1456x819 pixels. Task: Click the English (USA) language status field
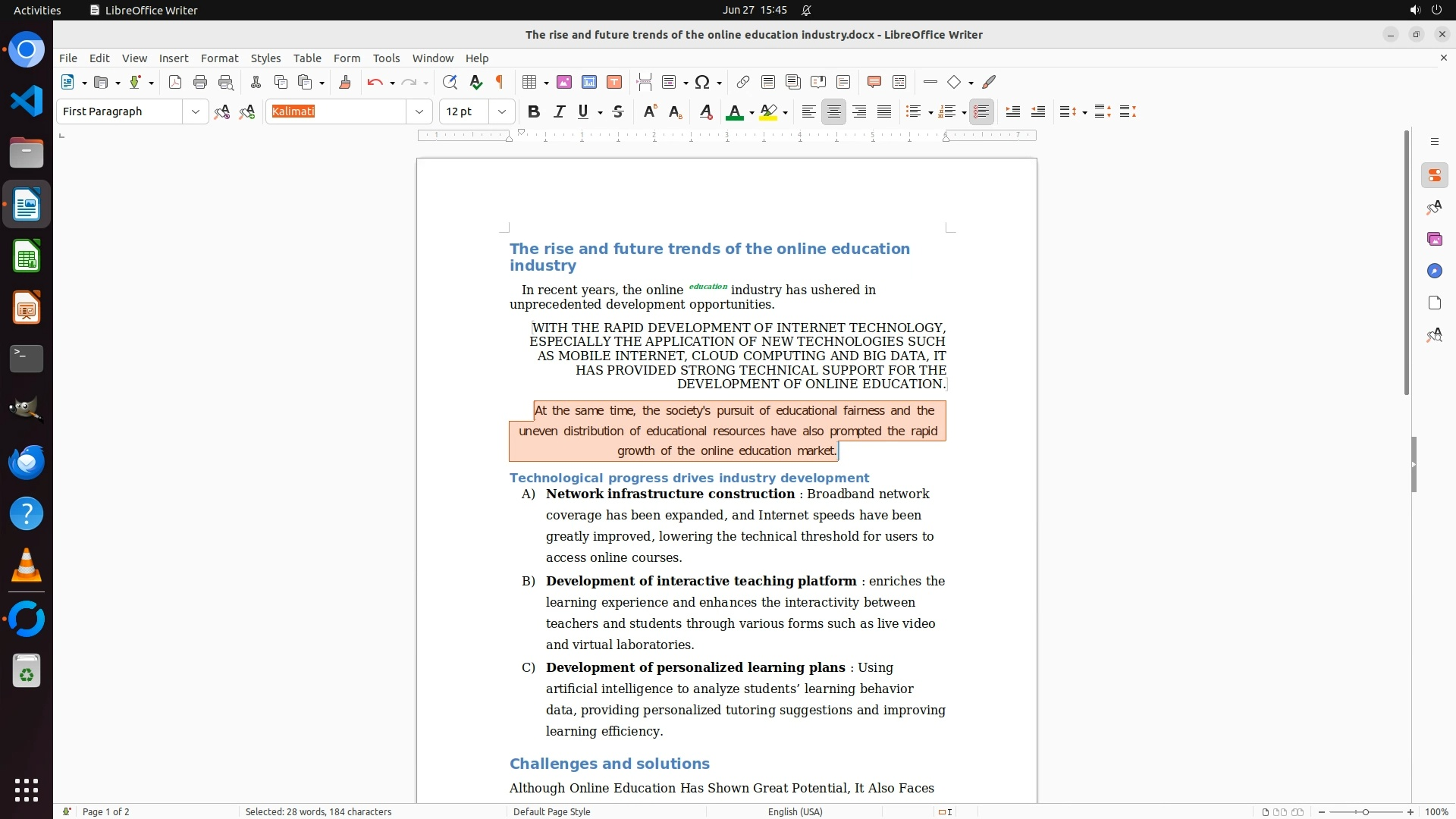pyautogui.click(x=795, y=812)
